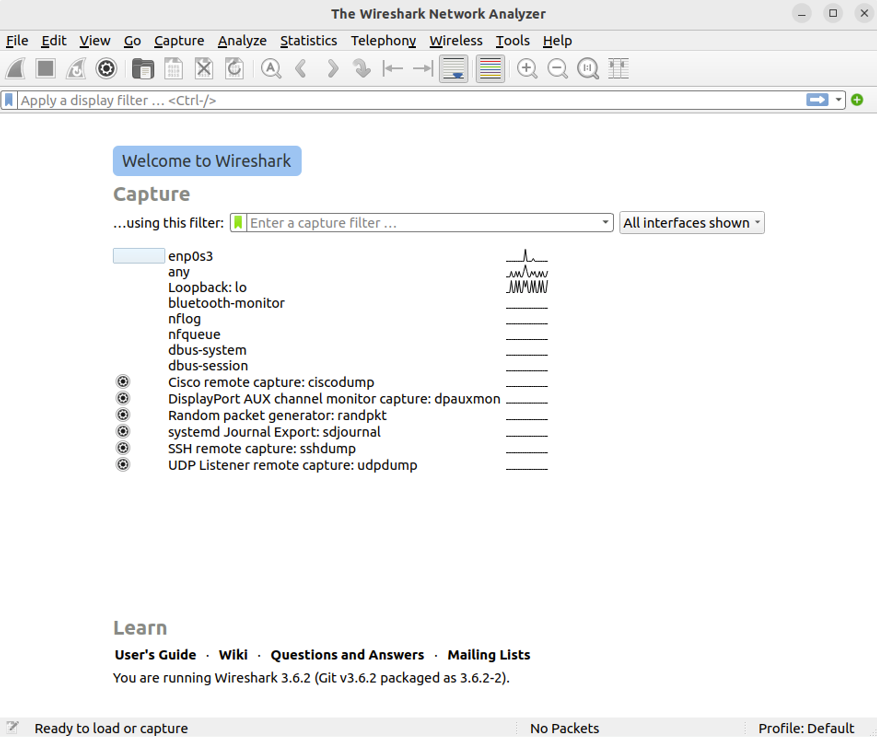The height and width of the screenshot is (737, 877).
Task: Go forward to next packet arrow
Action: [332, 69]
